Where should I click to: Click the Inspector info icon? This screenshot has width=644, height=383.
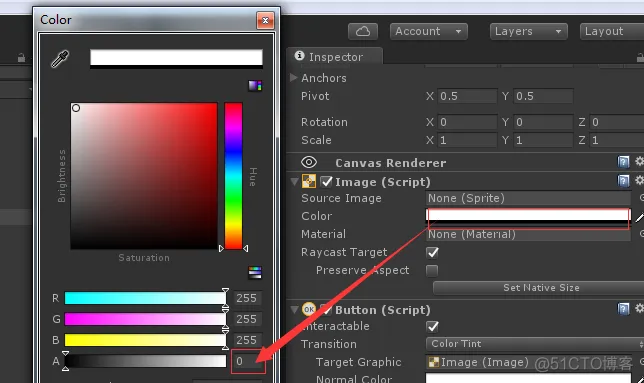299,55
